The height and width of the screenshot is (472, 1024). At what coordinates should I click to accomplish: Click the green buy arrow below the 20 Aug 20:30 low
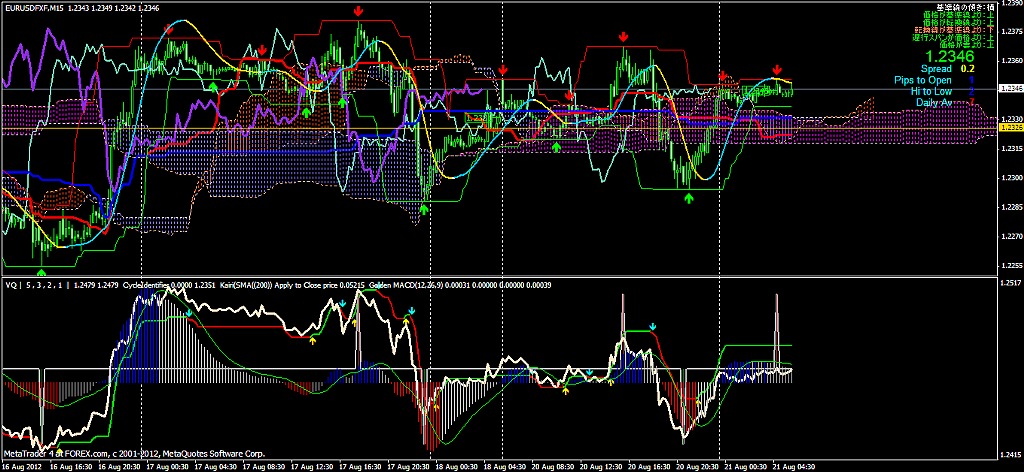689,198
